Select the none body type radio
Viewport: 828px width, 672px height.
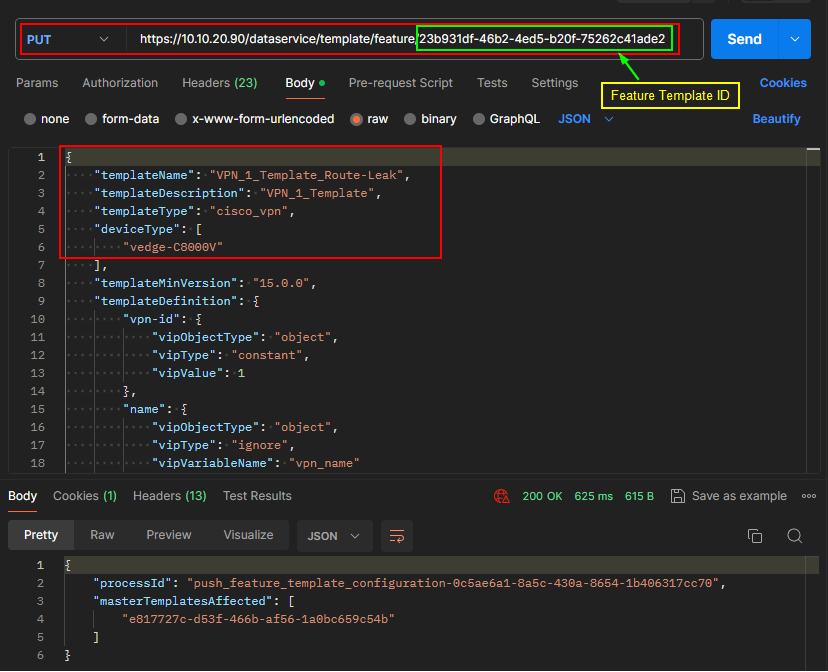(30, 119)
